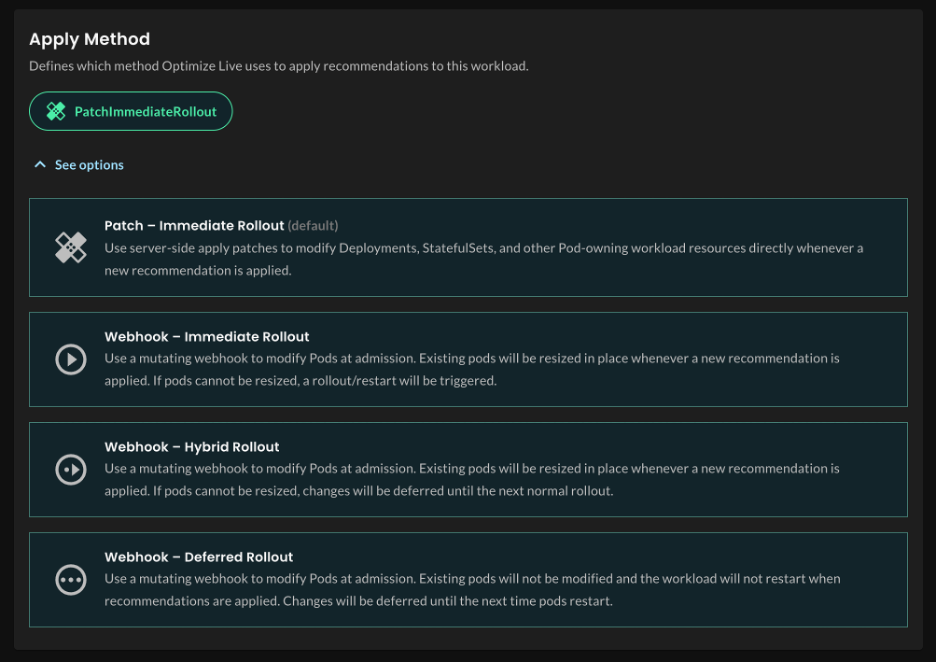Choose "Webhook – Hybrid Rollout" option title
Screen dimensions: 936x662
(192, 447)
